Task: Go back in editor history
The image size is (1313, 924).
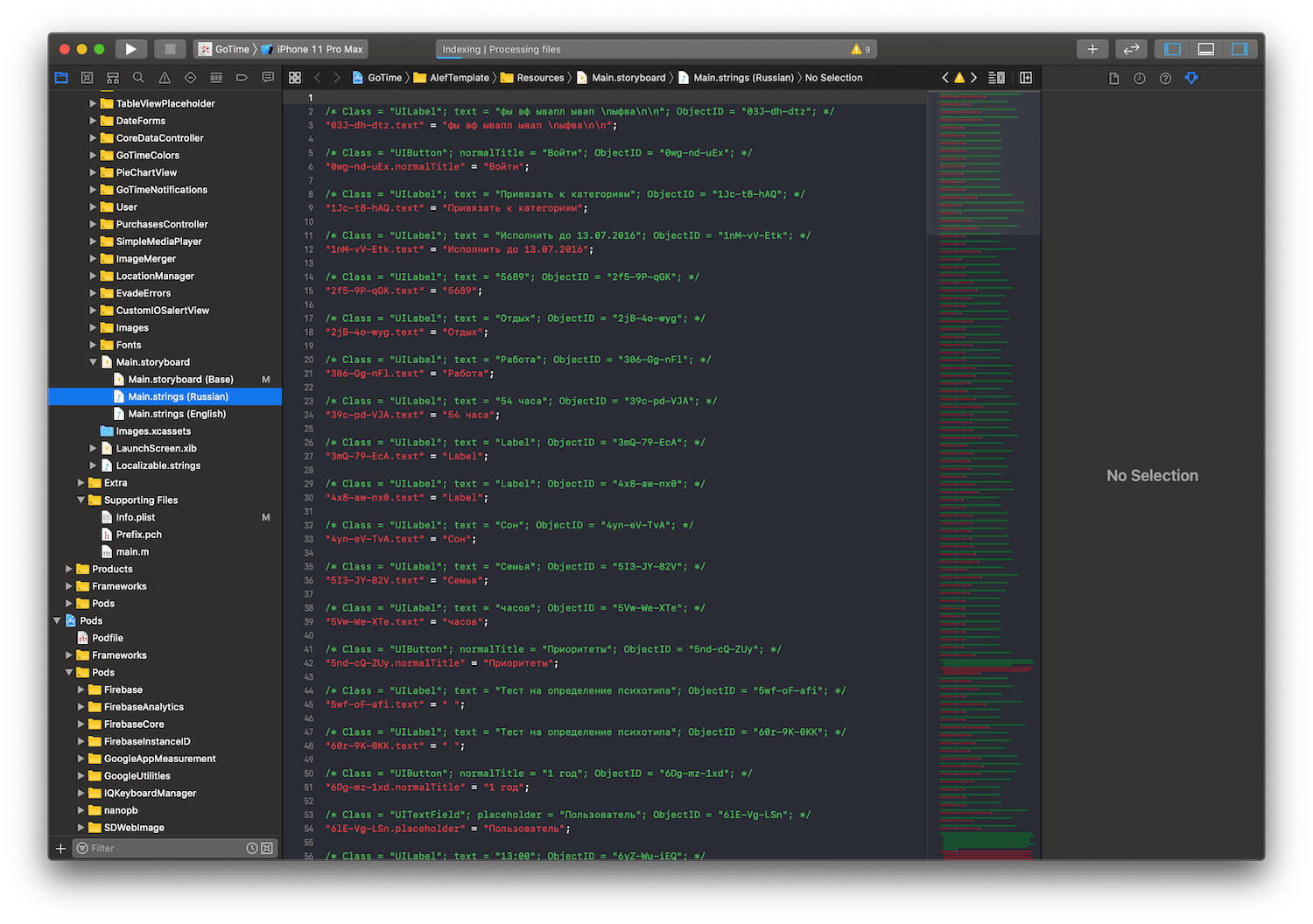Action: [x=318, y=78]
